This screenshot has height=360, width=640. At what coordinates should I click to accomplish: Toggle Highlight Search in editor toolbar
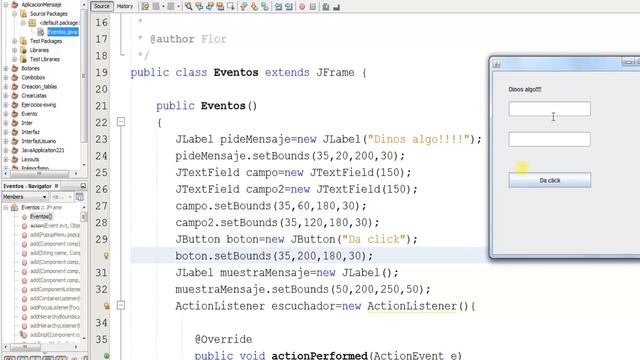pos(220,7)
